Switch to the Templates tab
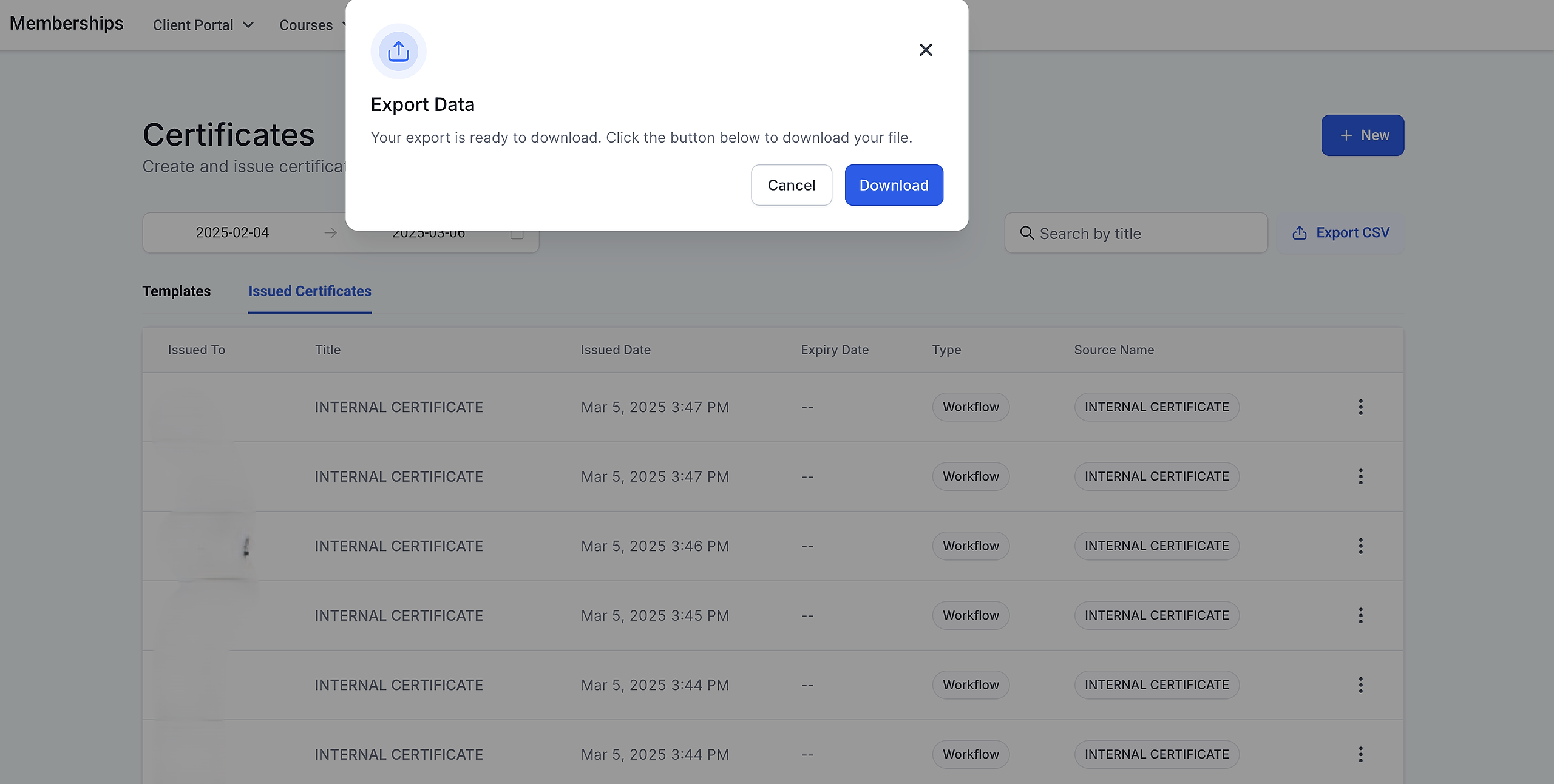This screenshot has width=1554, height=784. click(177, 291)
